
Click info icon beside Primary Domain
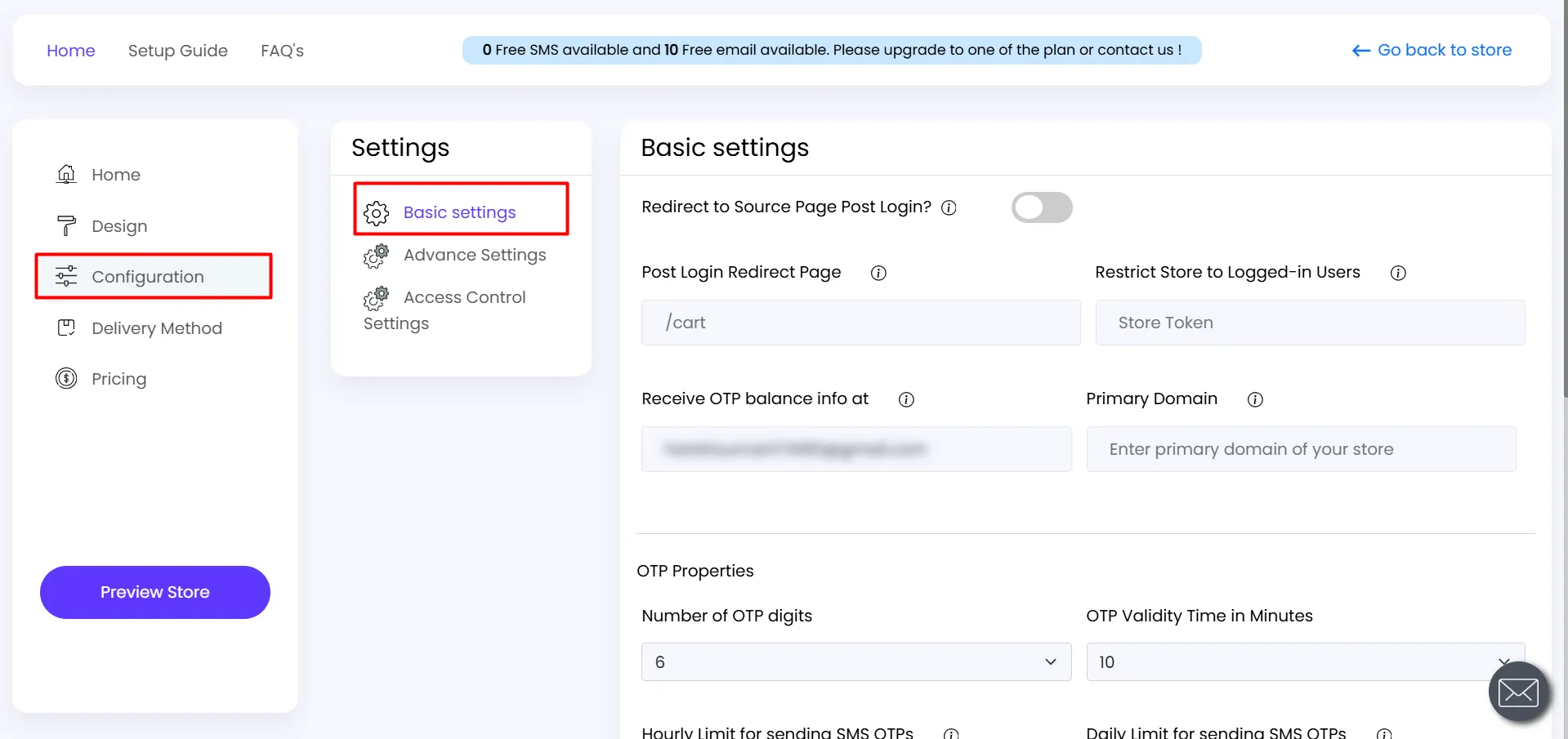1255,399
